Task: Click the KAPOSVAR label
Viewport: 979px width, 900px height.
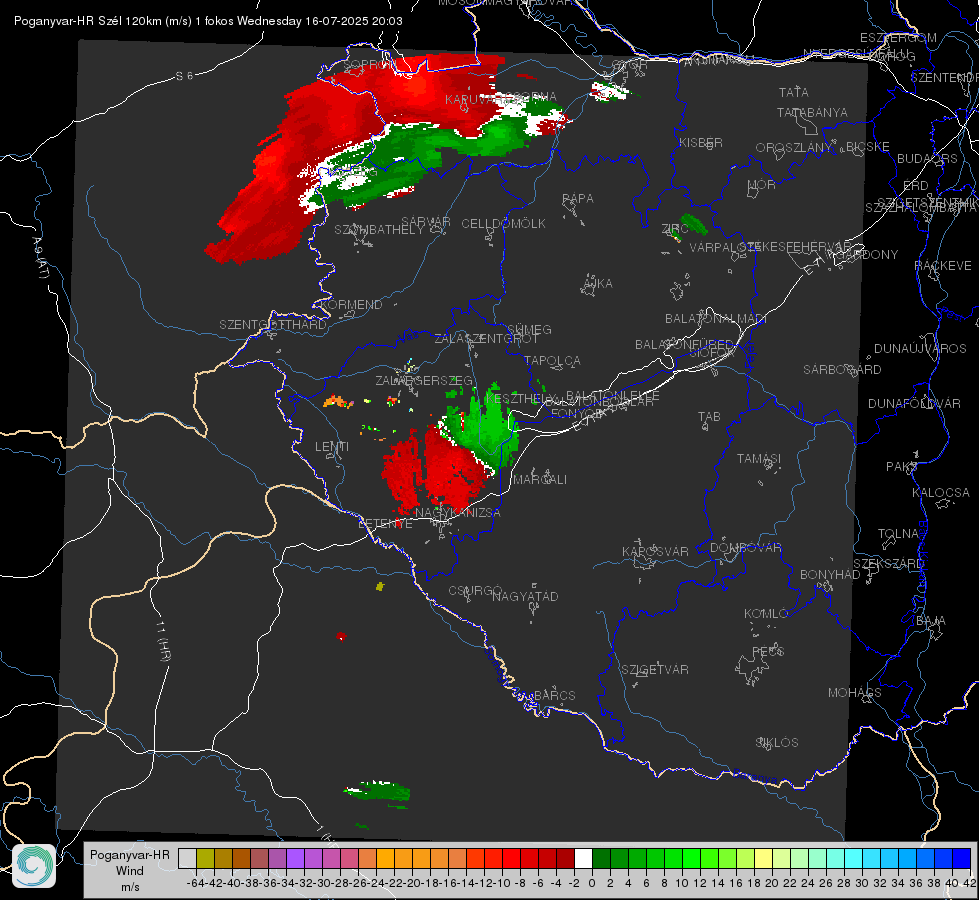Action: click(x=655, y=551)
